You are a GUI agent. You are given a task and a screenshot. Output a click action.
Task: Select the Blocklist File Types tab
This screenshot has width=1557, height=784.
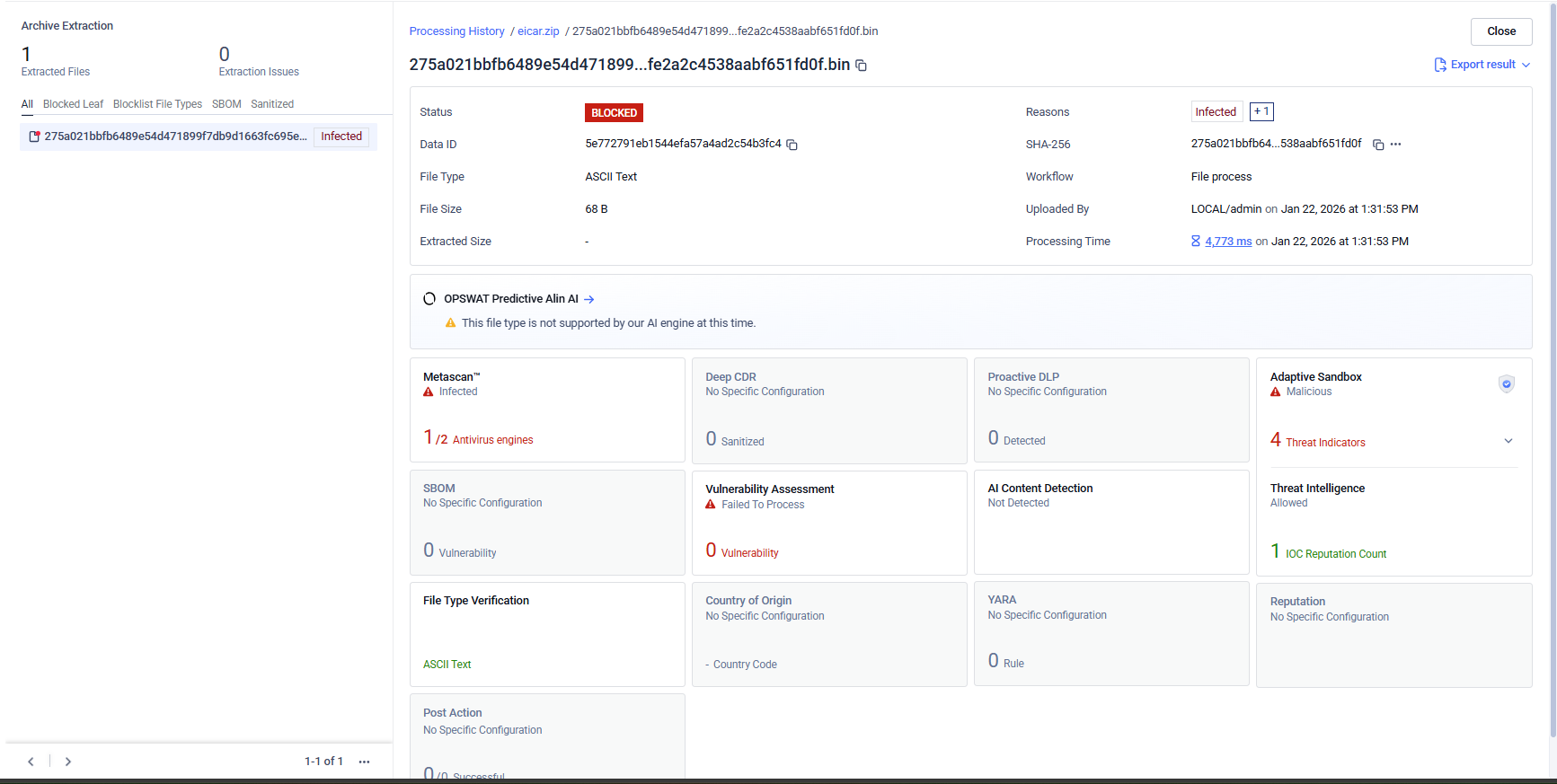click(x=157, y=104)
